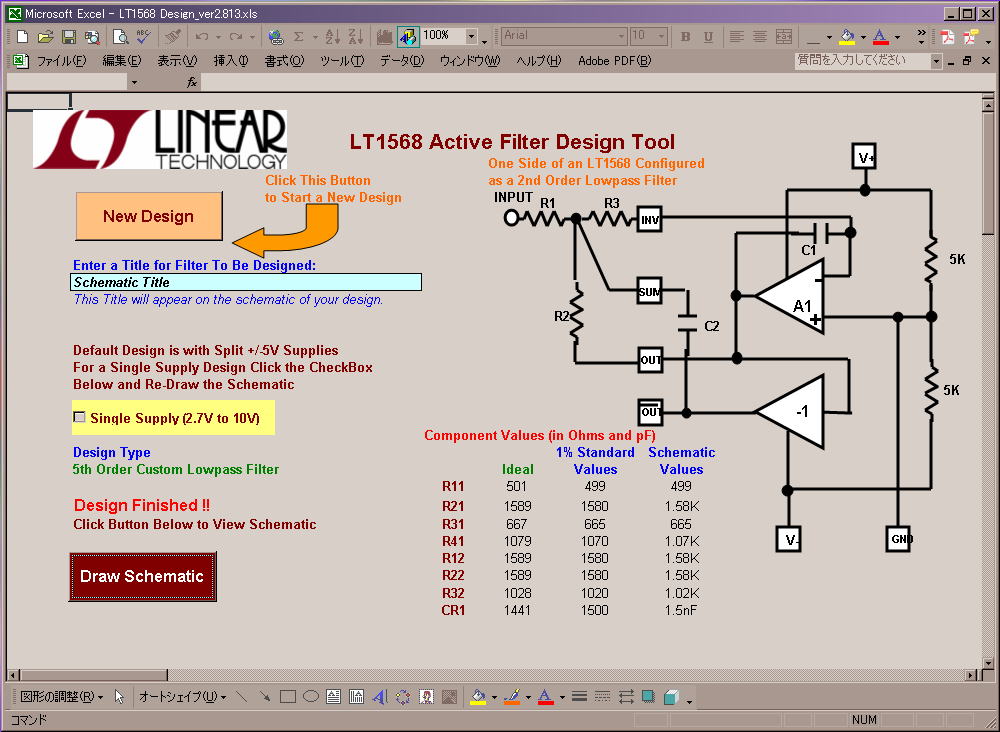Insert a hyperlink with the globe icon
The width and height of the screenshot is (1000, 732).
(276, 37)
